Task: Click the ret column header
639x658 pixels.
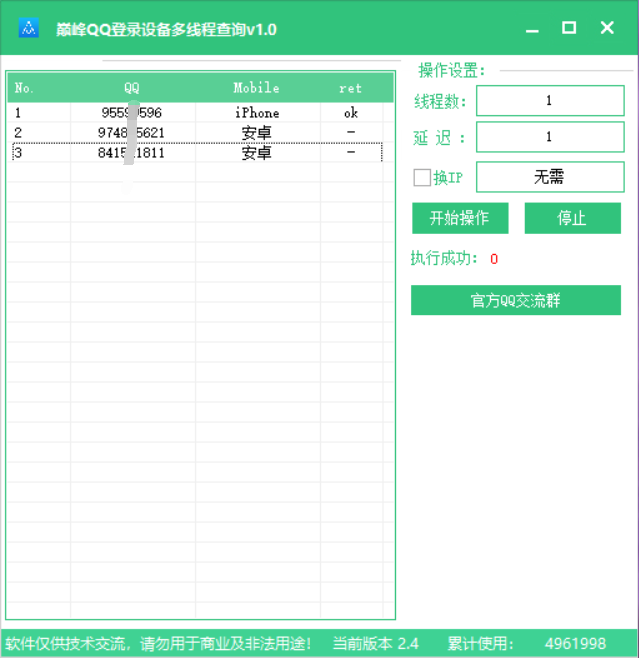Action: click(x=350, y=88)
